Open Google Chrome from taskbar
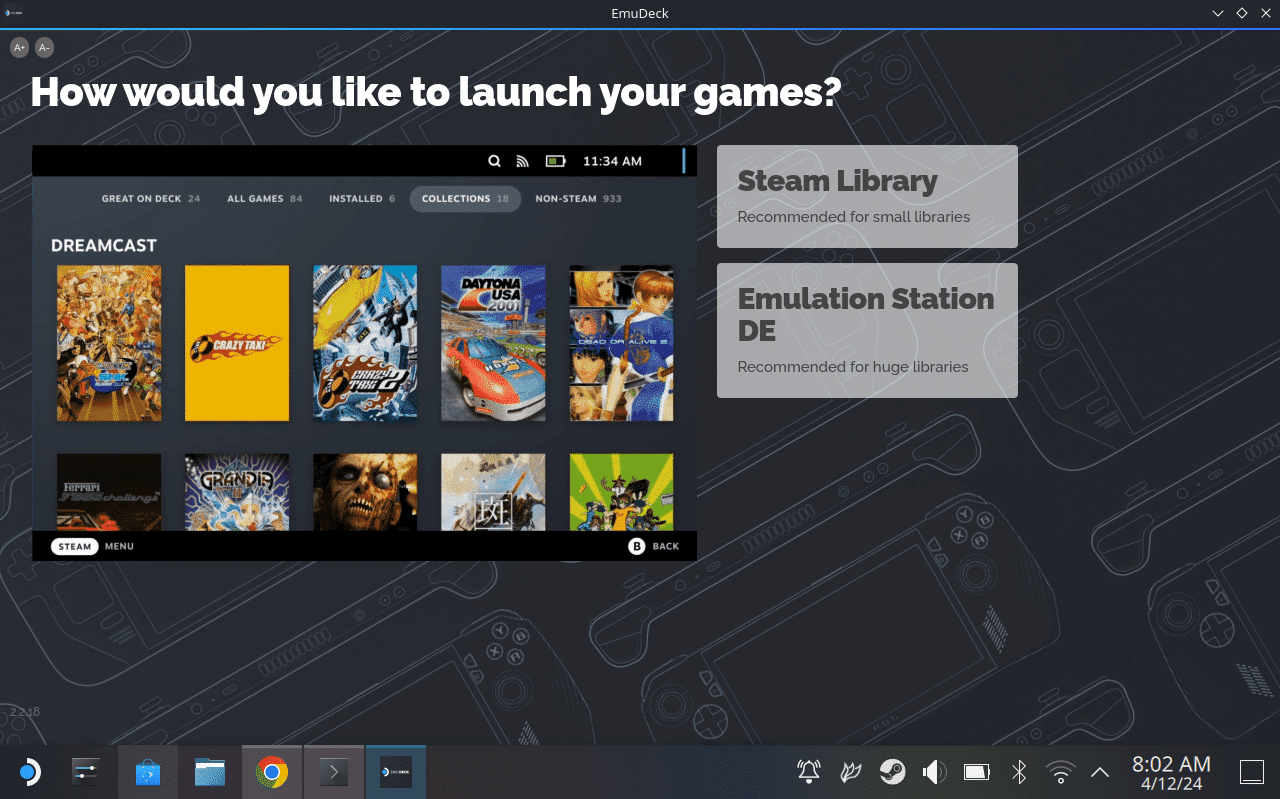This screenshot has height=799, width=1280. 272,772
